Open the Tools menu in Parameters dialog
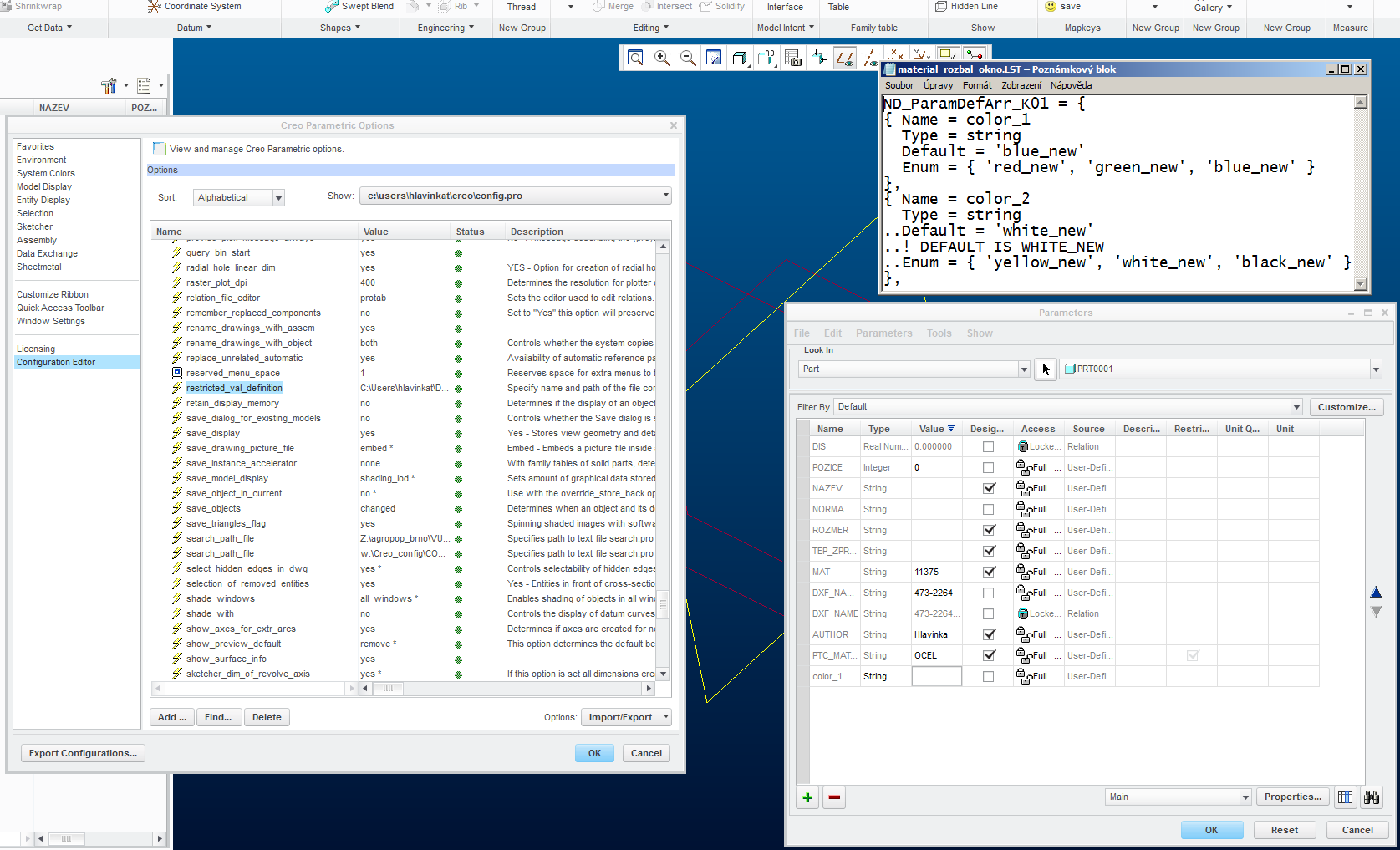The height and width of the screenshot is (850, 1400). pyautogui.click(x=939, y=333)
